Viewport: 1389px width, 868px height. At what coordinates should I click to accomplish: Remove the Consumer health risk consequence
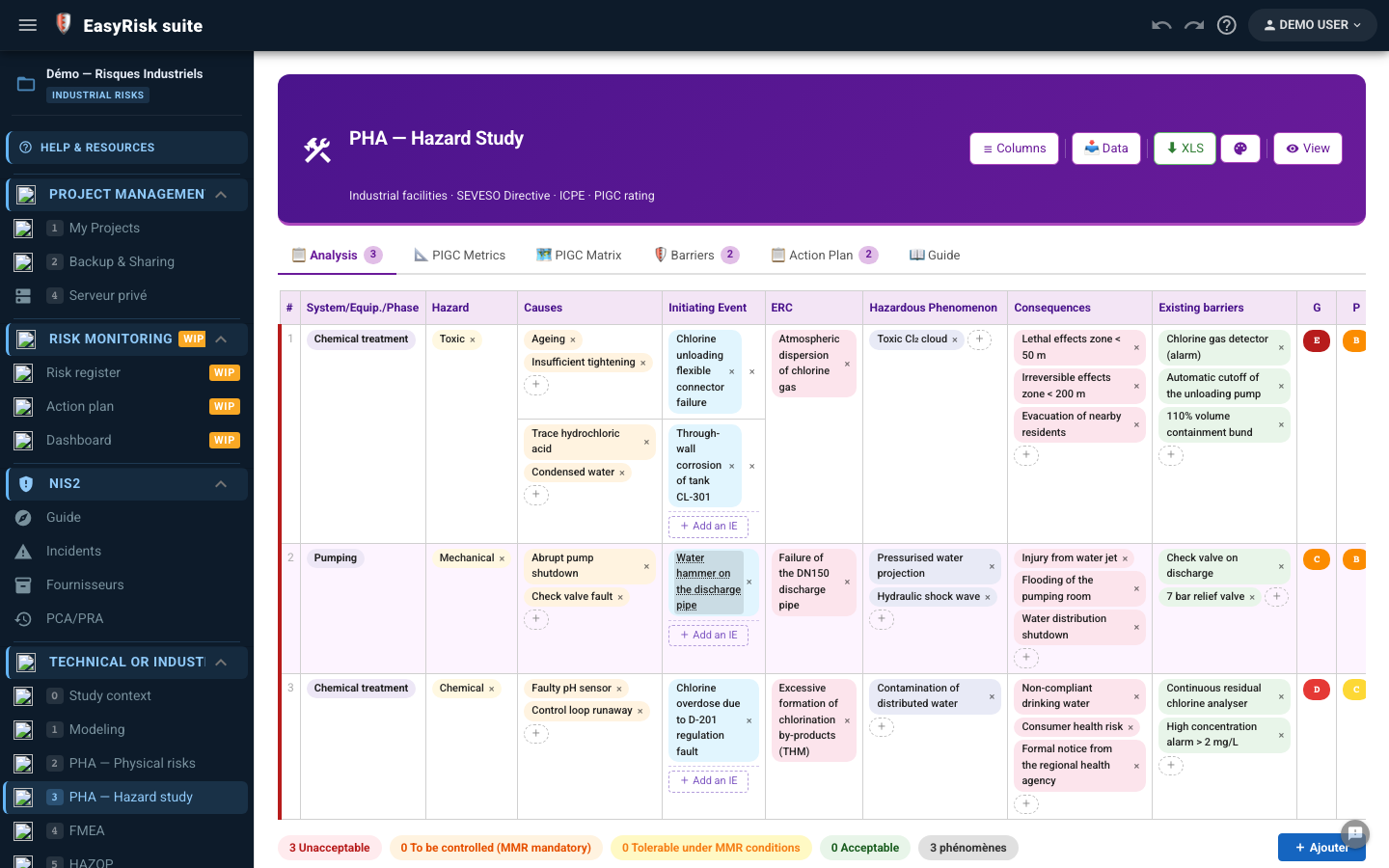[1130, 727]
